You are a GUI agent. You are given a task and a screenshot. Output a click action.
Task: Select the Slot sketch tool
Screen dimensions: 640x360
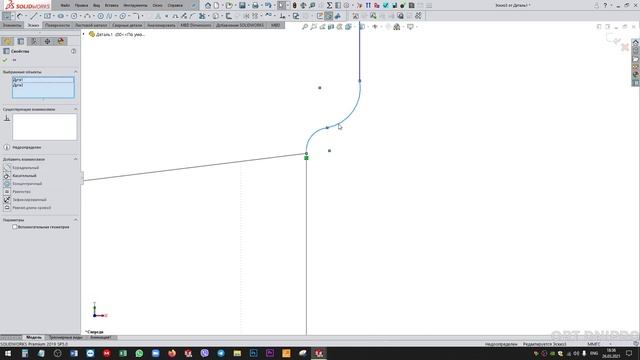click(x=60, y=16)
